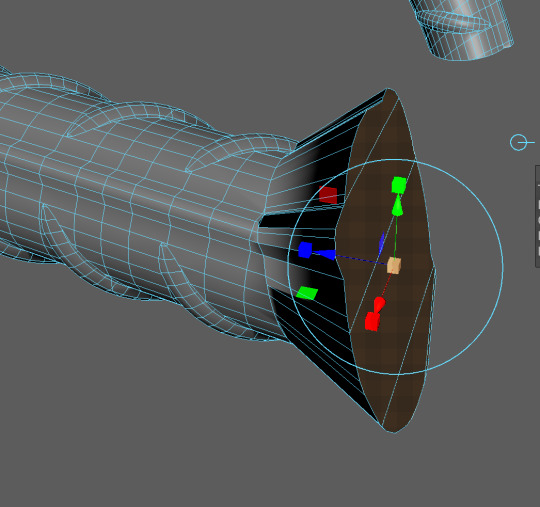Select the tan center uniform scale cube
Viewport: 540px width, 507px height.
[394, 266]
